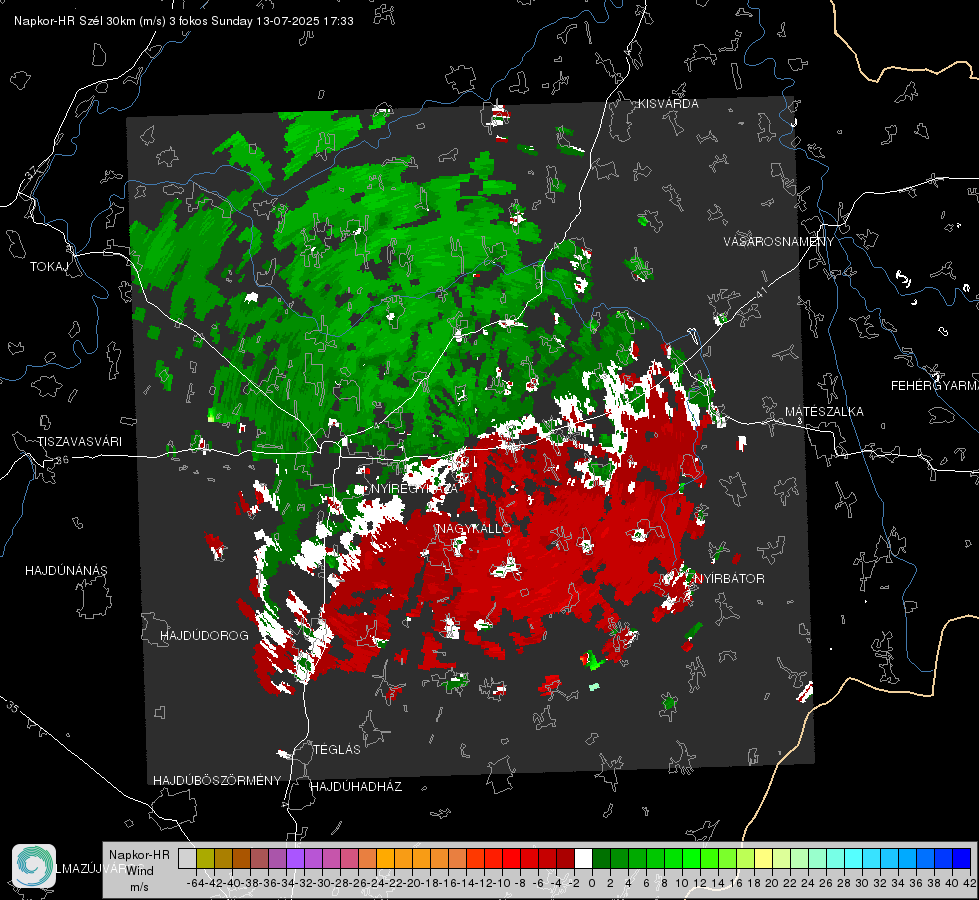Screen dimensions: 979x900
Task: Click the VÁSÁROSNAMÉNY city label
Action: pos(779,242)
